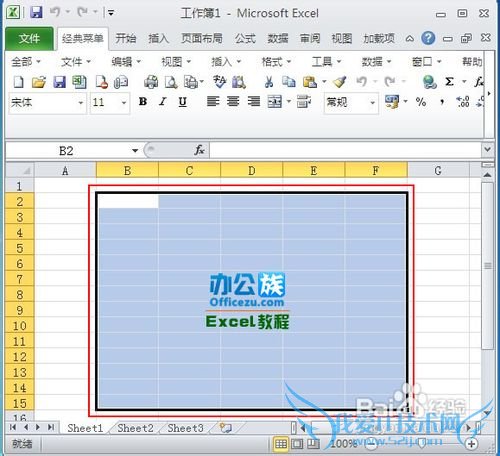Open Customize Quick Access Toolbar arrow
The width and height of the screenshot is (500, 456).
[111, 13]
